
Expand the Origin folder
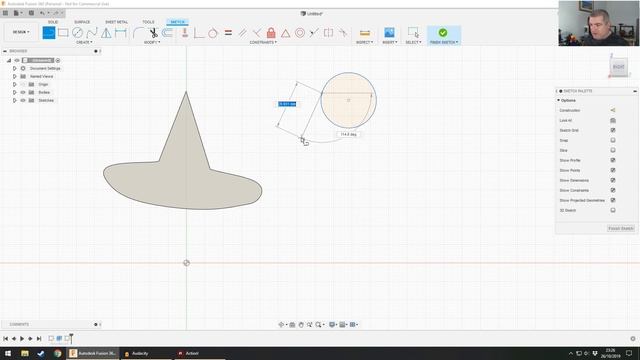click(x=15, y=84)
